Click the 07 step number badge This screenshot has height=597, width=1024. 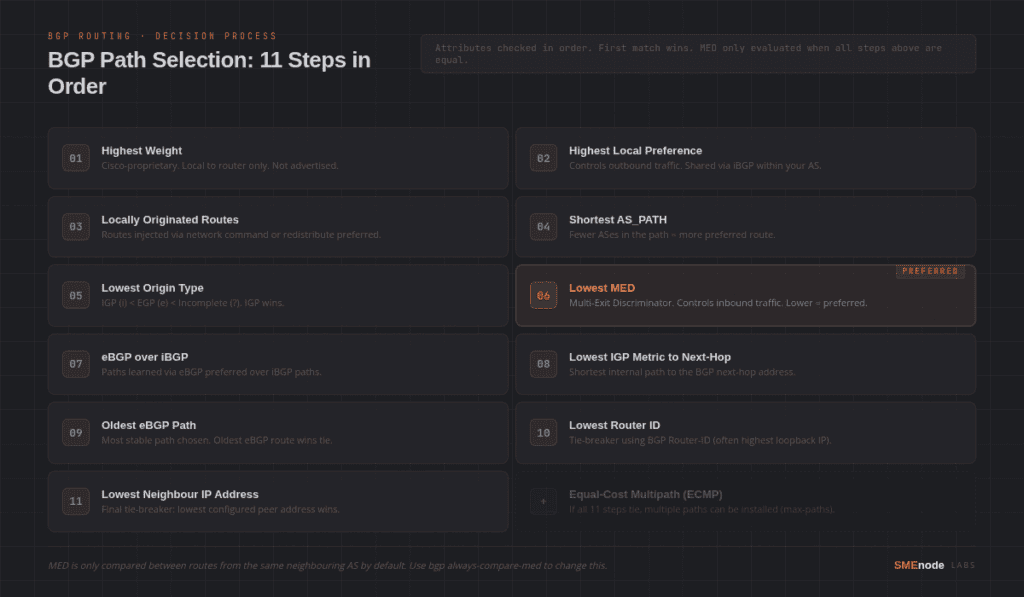pyautogui.click(x=76, y=364)
